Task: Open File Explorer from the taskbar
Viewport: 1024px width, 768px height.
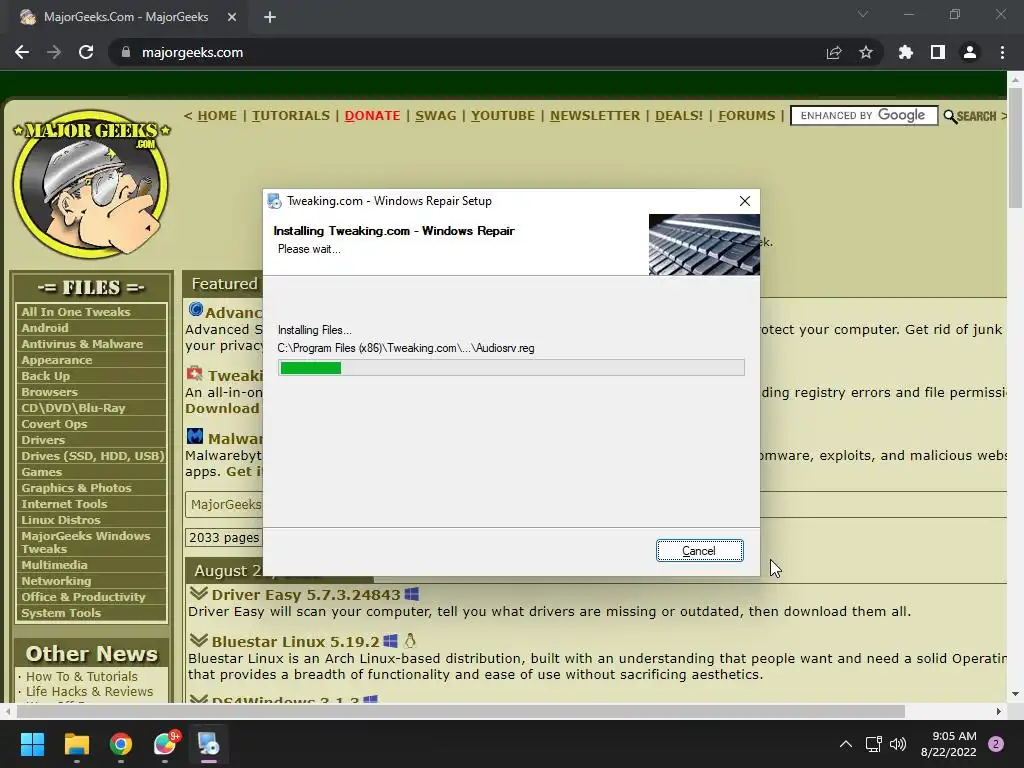Action: coord(76,744)
